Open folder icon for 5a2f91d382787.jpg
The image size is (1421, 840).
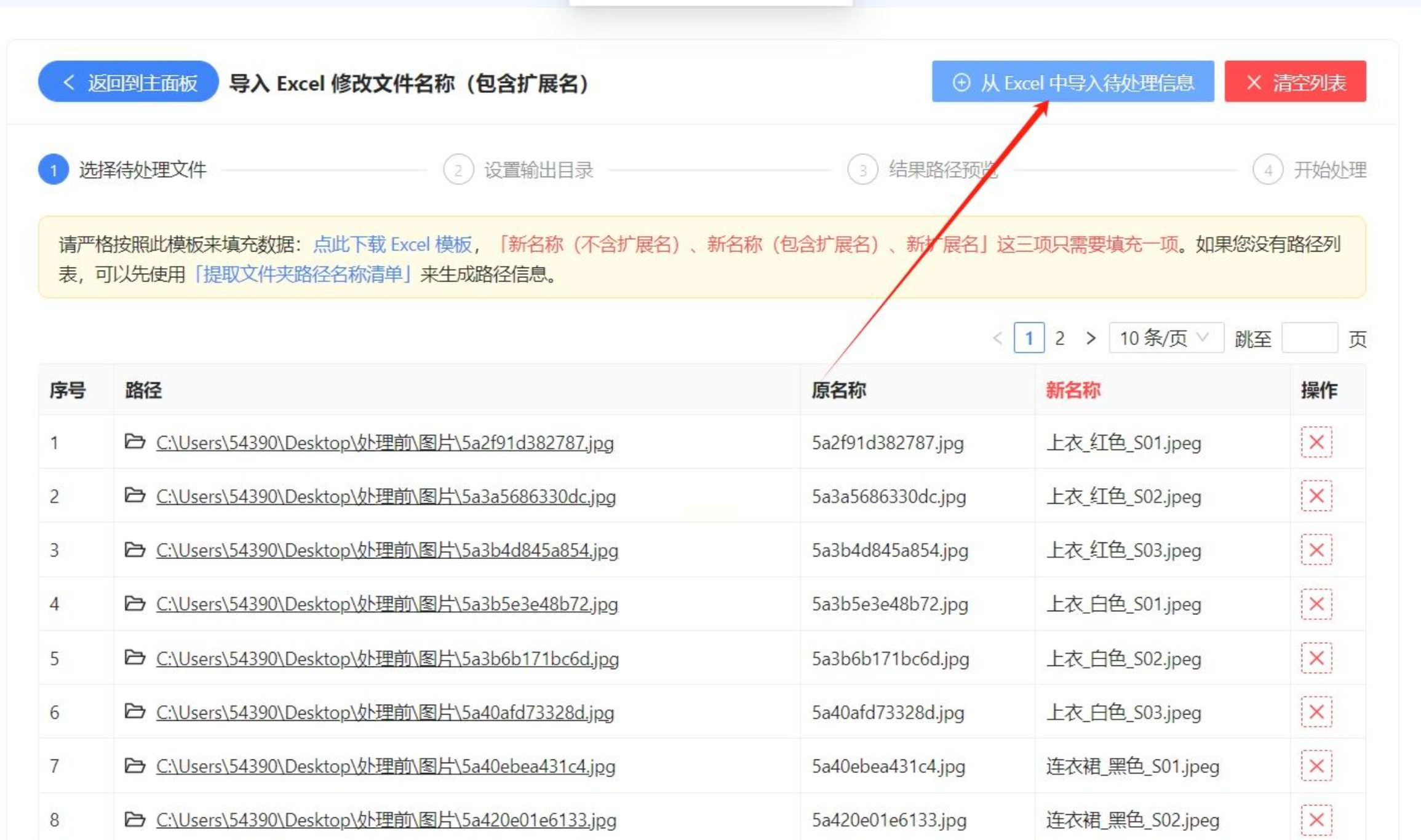pos(135,442)
